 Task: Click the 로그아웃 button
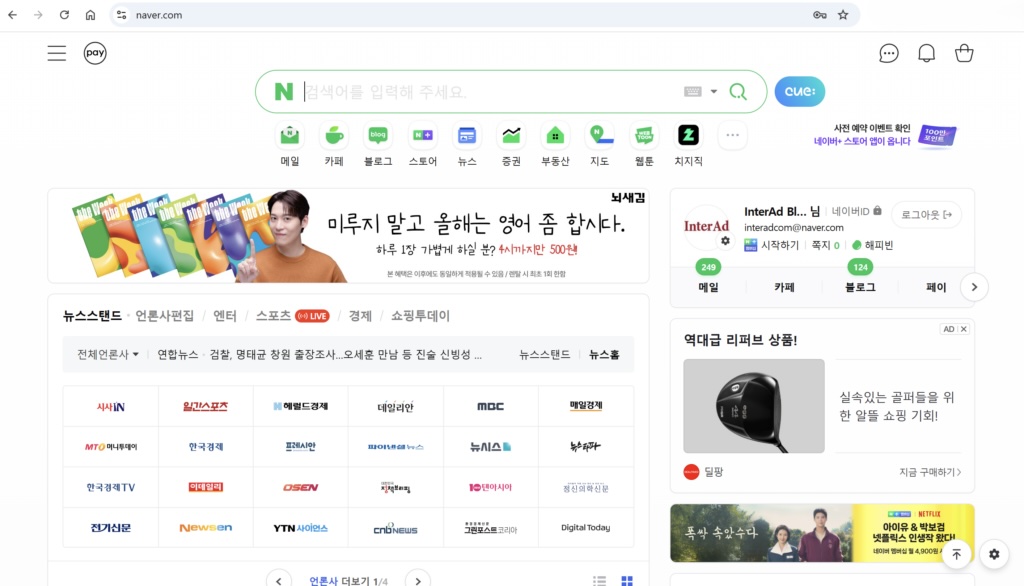[926, 214]
